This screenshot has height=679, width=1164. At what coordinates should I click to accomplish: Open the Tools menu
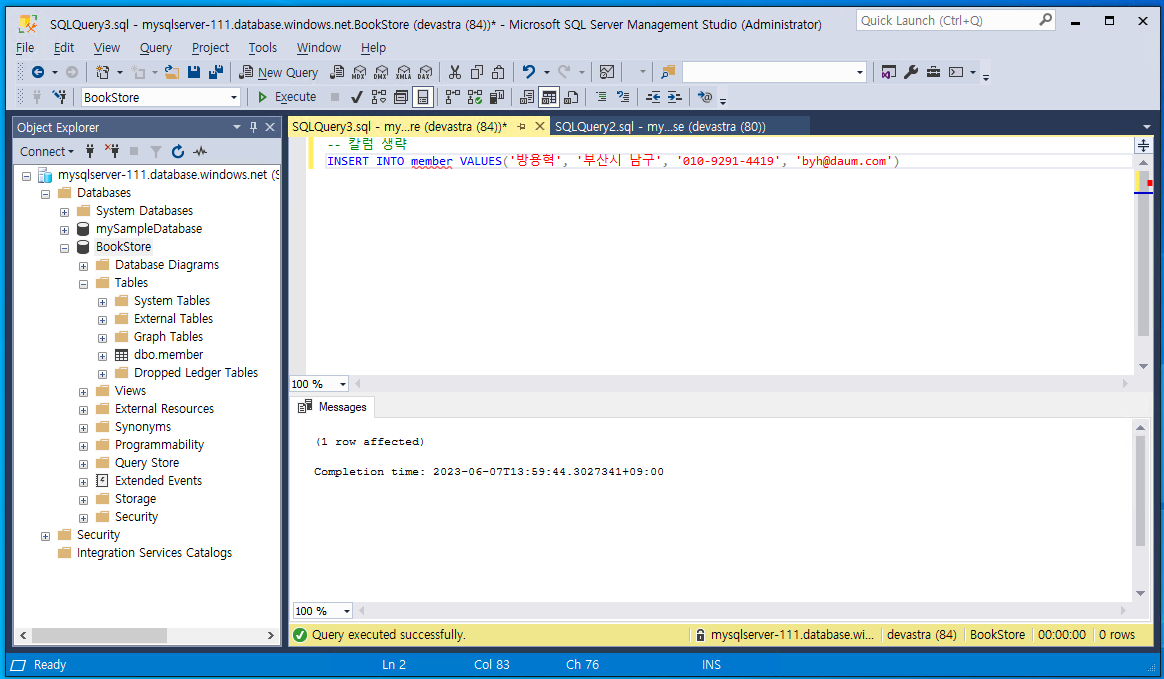(263, 47)
